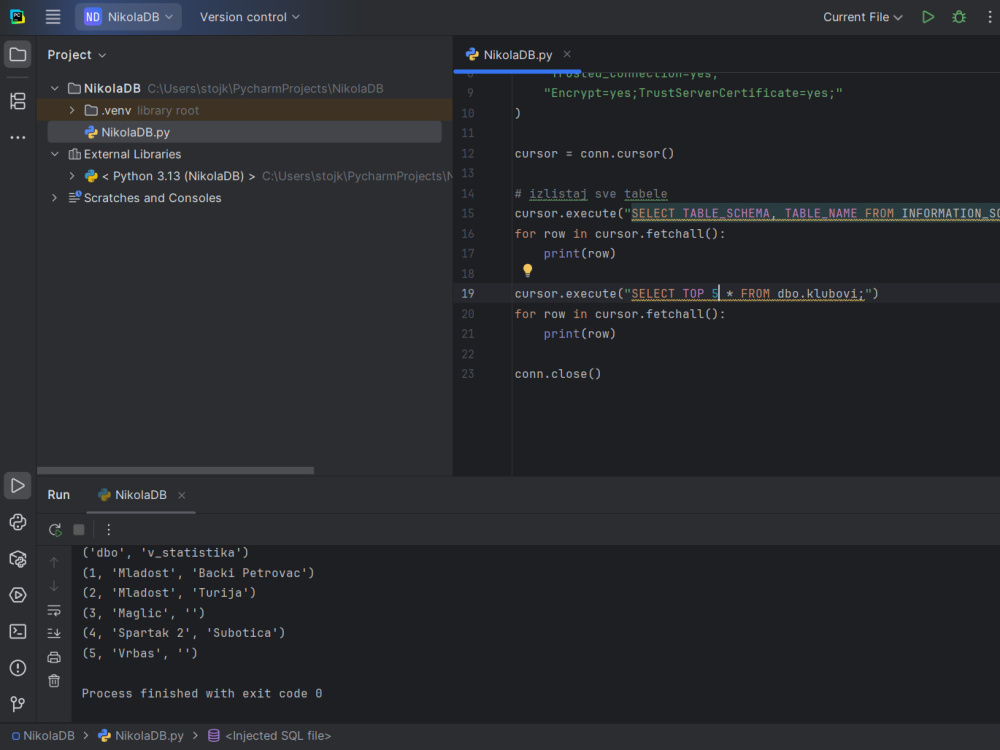Start debugging with the bug icon
This screenshot has height=750, width=1000.
pos(959,17)
